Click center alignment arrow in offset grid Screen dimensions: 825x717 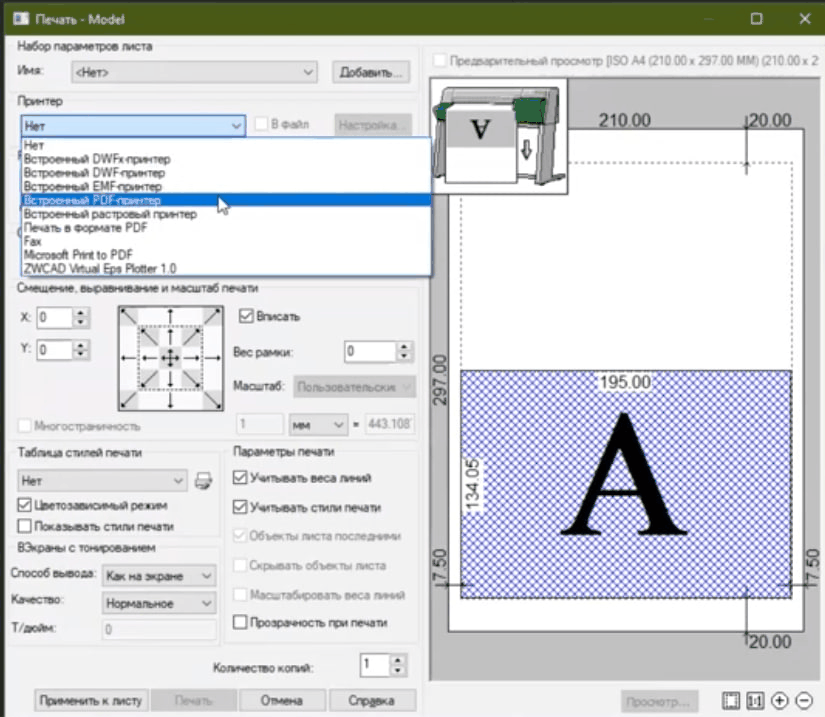[169, 358]
